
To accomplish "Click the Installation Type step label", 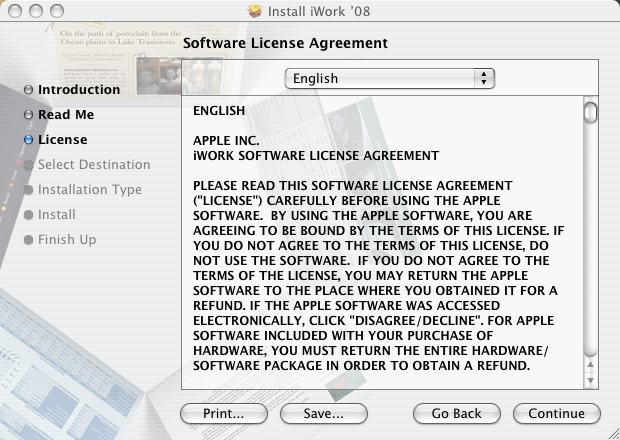I will (x=90, y=190).
